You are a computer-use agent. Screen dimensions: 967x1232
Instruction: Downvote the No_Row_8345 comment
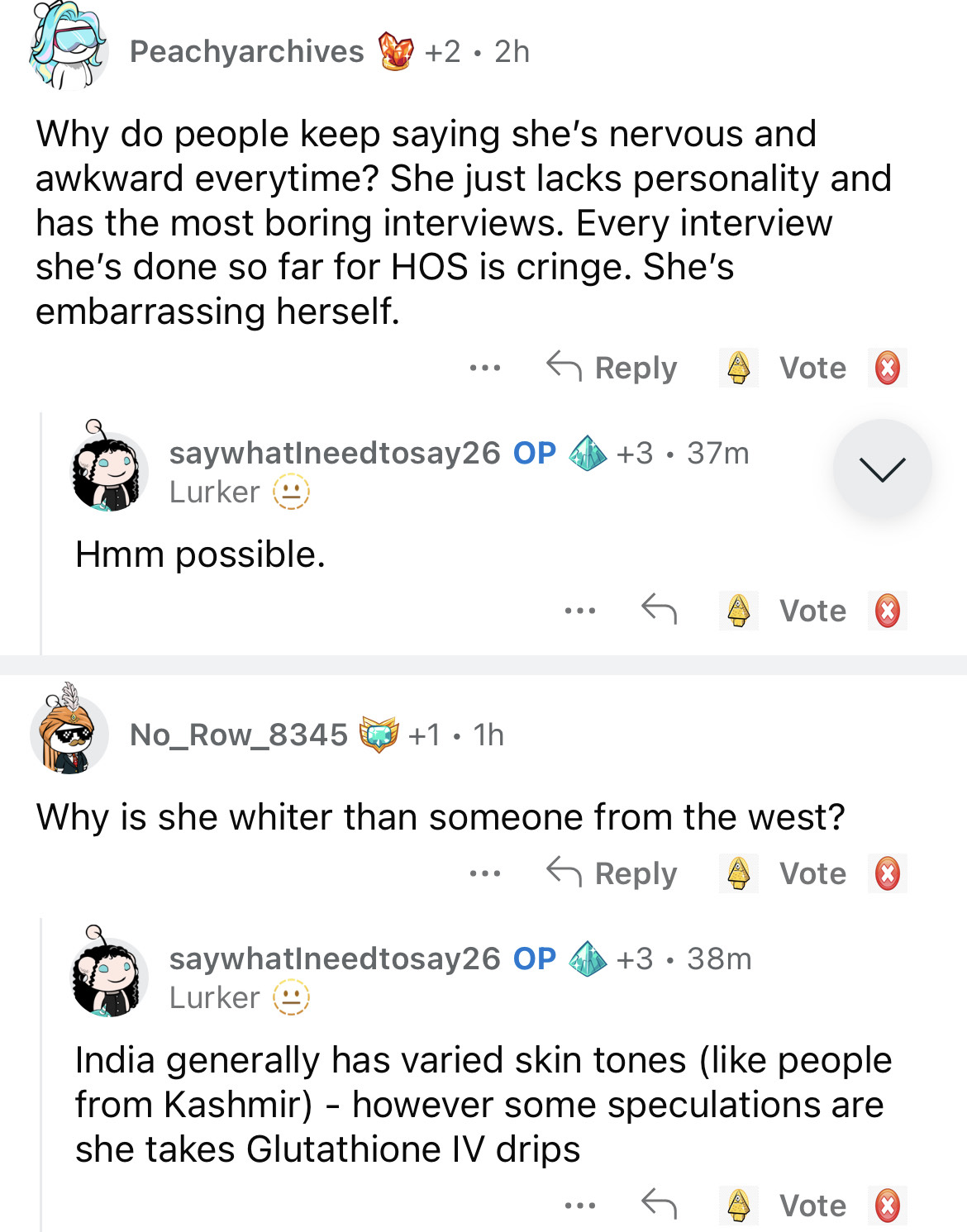pyautogui.click(x=888, y=873)
